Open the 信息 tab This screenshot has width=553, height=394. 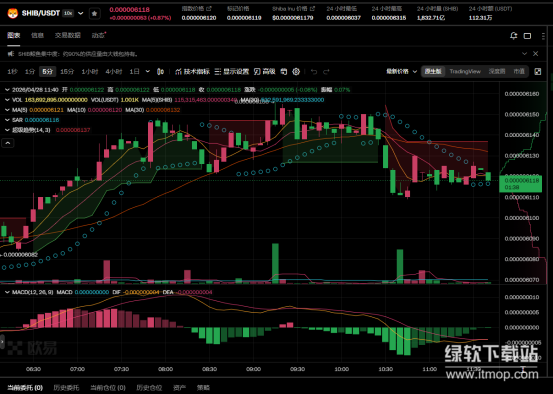tap(37, 35)
